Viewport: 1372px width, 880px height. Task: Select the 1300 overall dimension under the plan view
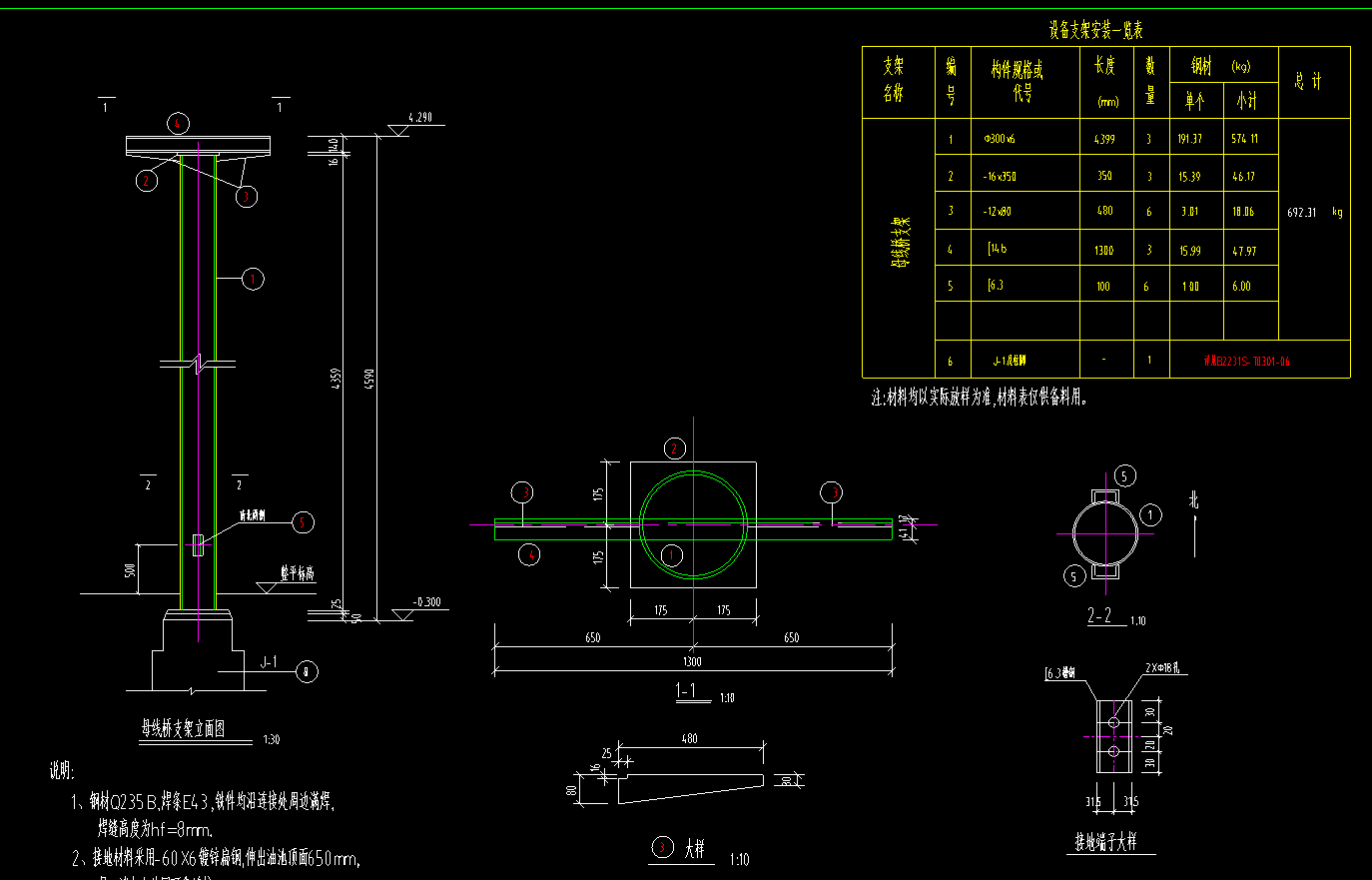click(x=692, y=661)
